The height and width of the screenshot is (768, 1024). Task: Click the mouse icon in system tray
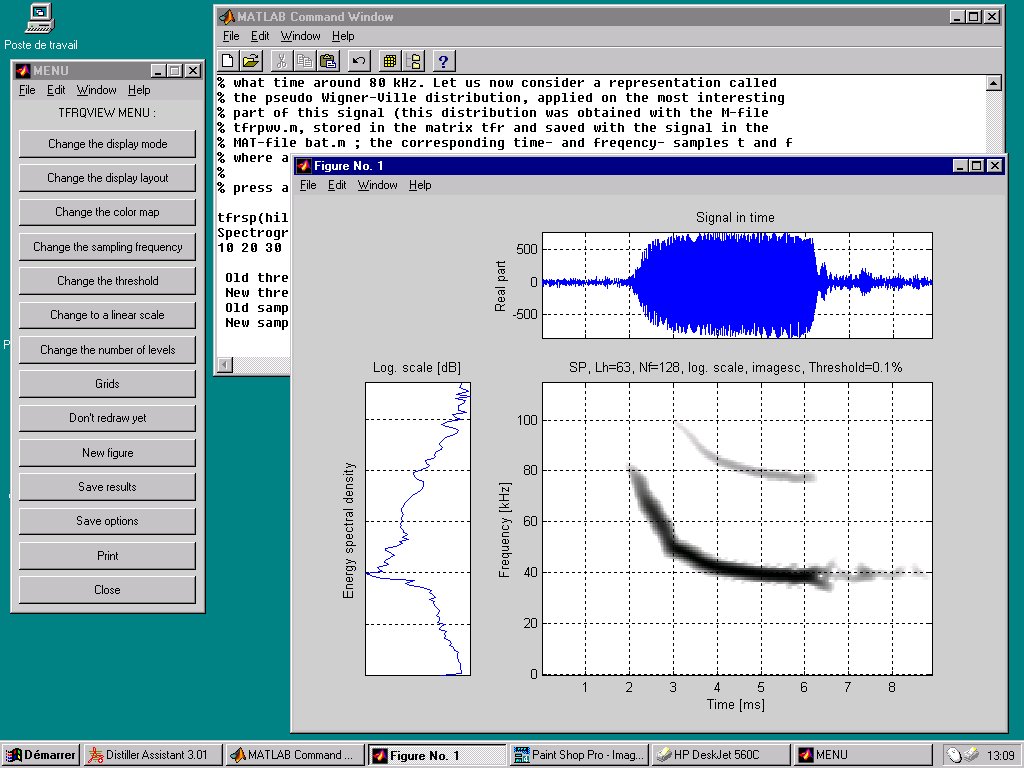(954, 755)
